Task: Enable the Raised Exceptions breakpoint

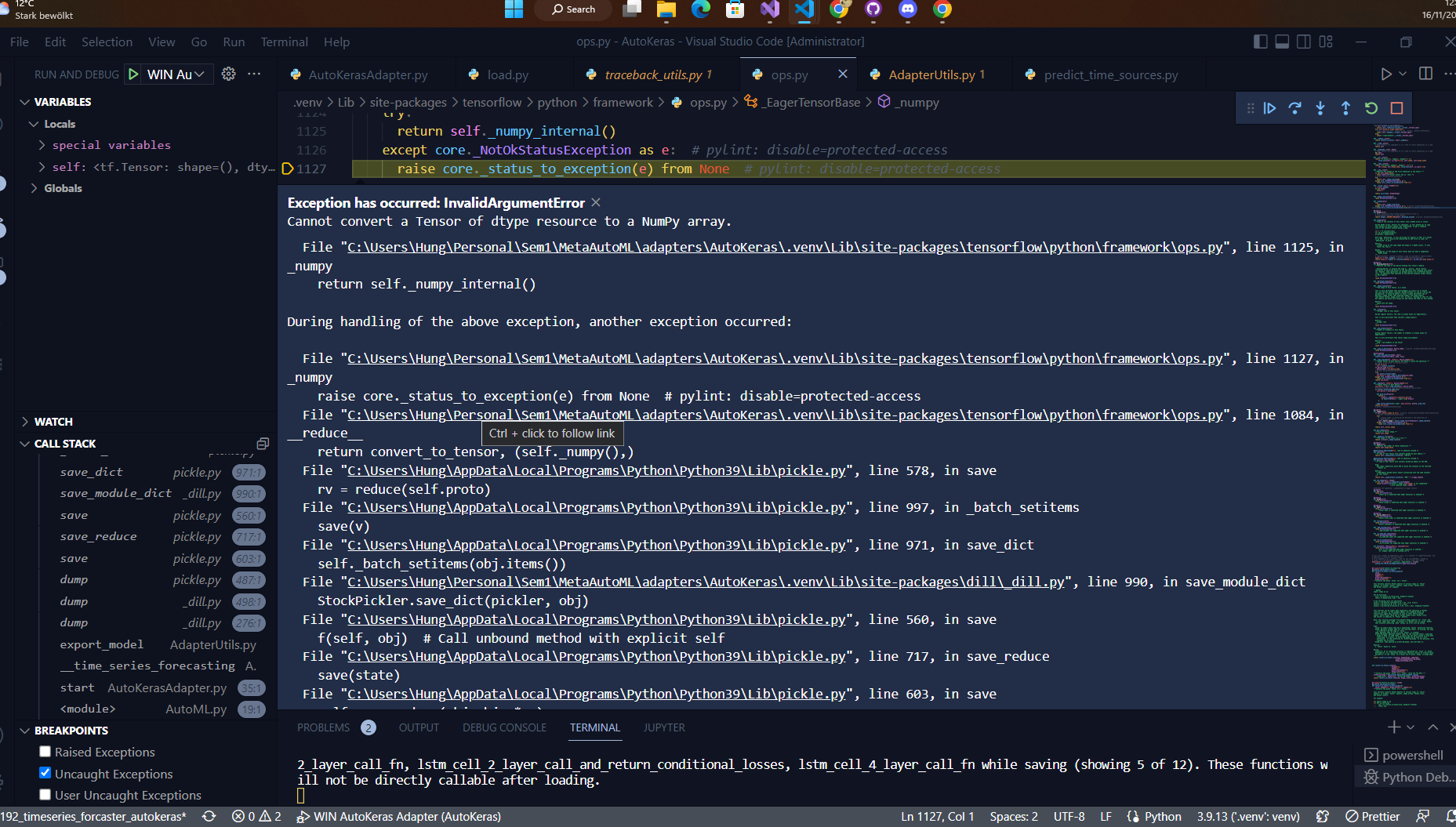Action: tap(45, 751)
